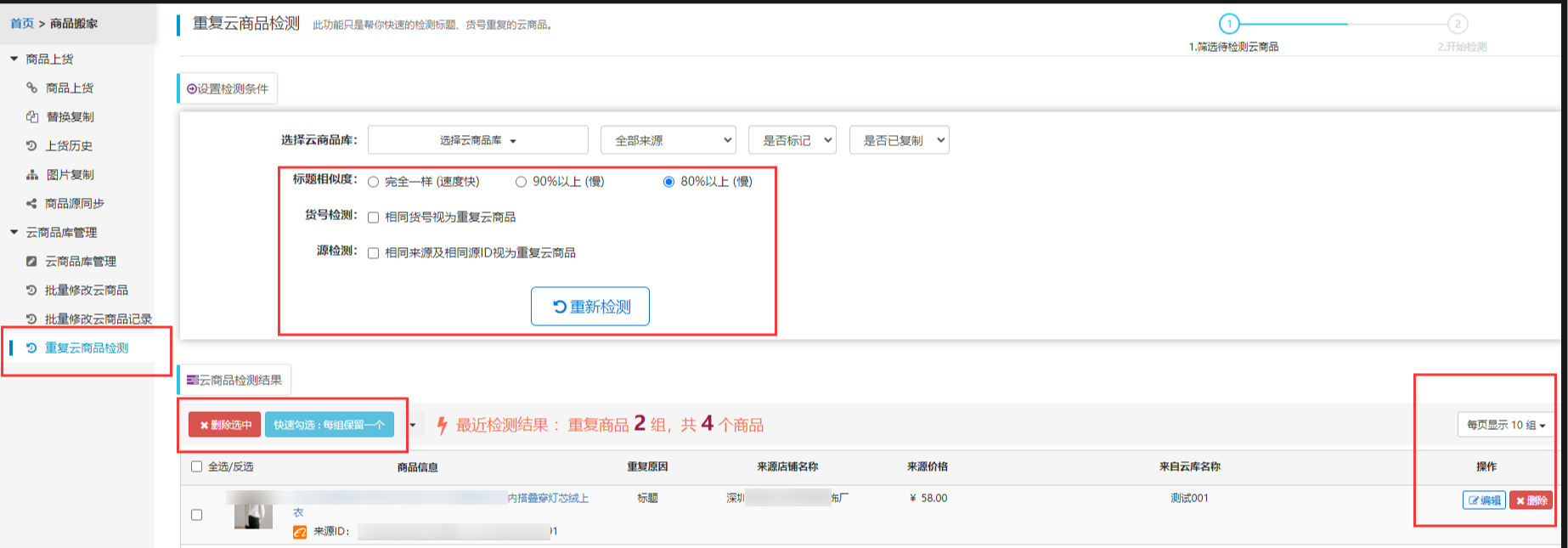Open 重复云商品检测 in the sidebar
This screenshot has width=1568, height=548.
tap(86, 347)
